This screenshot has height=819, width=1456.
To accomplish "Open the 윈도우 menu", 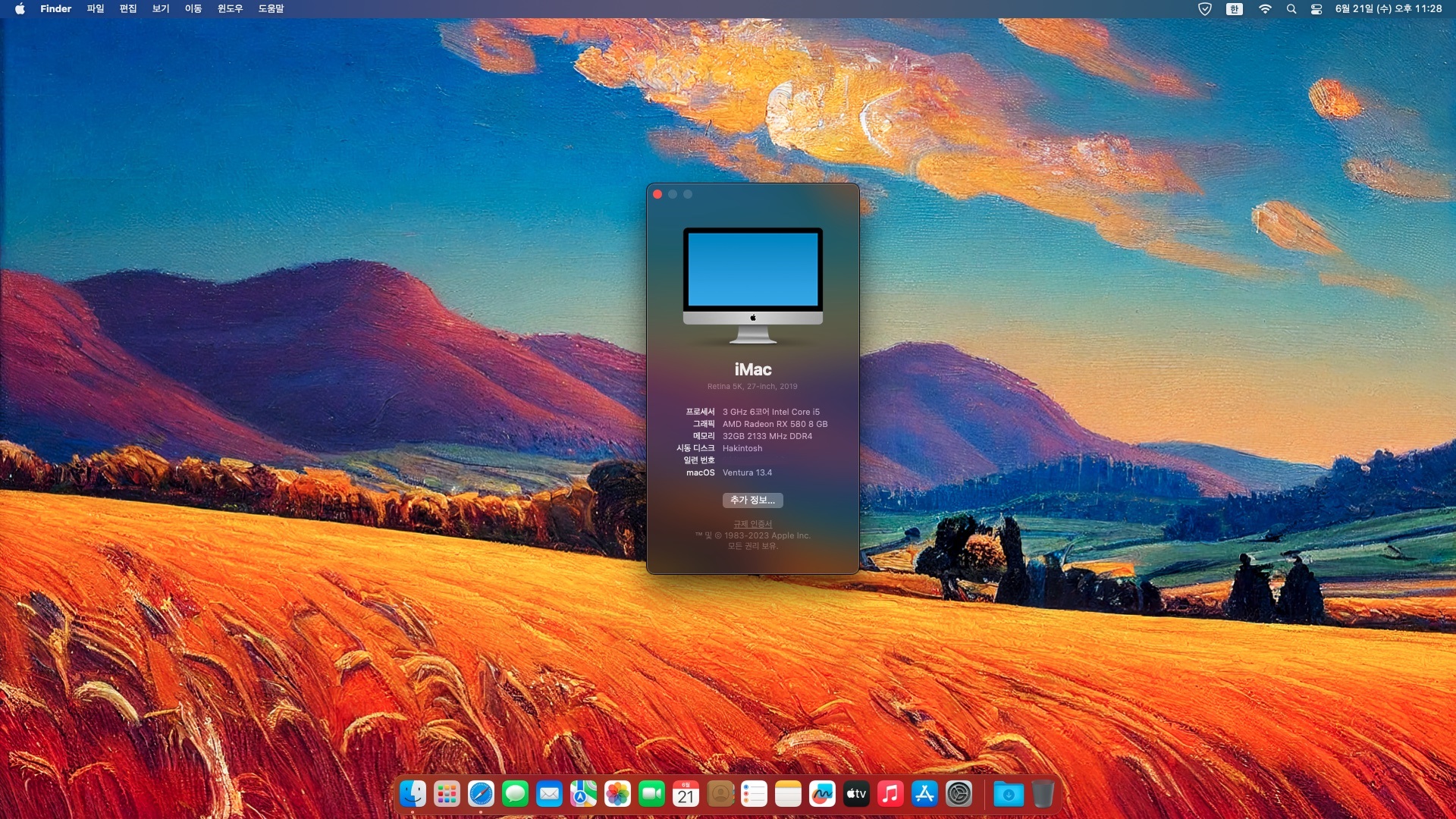I will pyautogui.click(x=230, y=9).
